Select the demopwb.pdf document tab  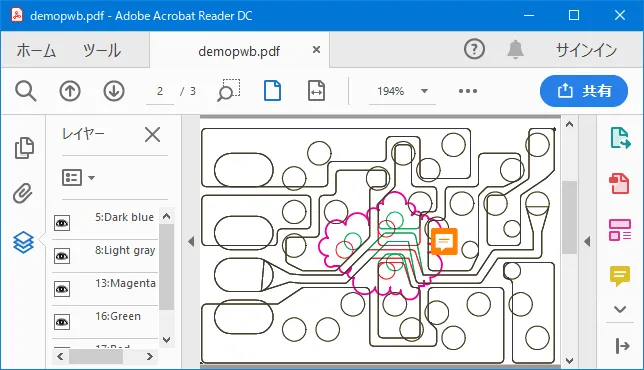click(239, 51)
